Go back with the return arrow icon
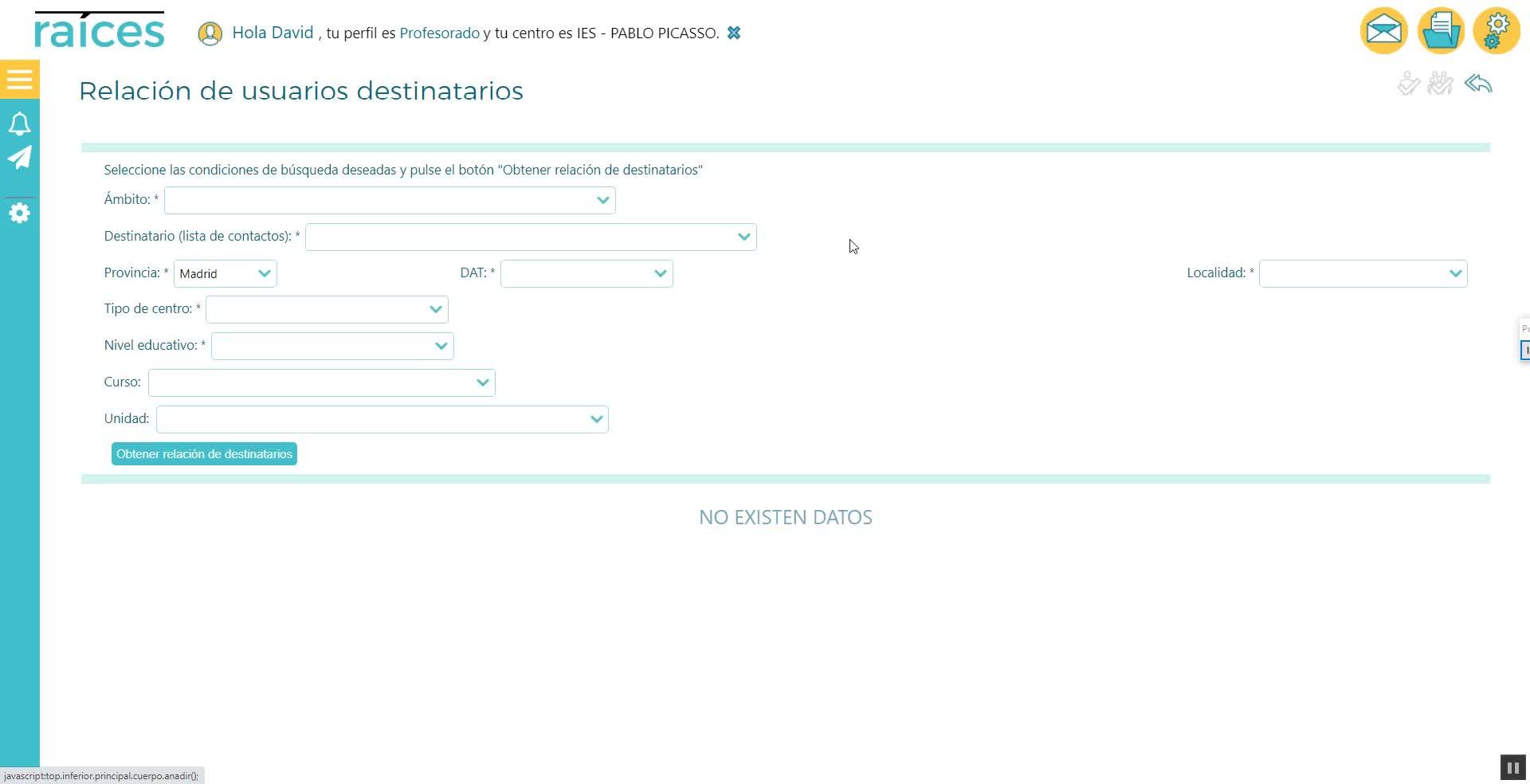Viewport: 1530px width, 784px height. pos(1478,84)
